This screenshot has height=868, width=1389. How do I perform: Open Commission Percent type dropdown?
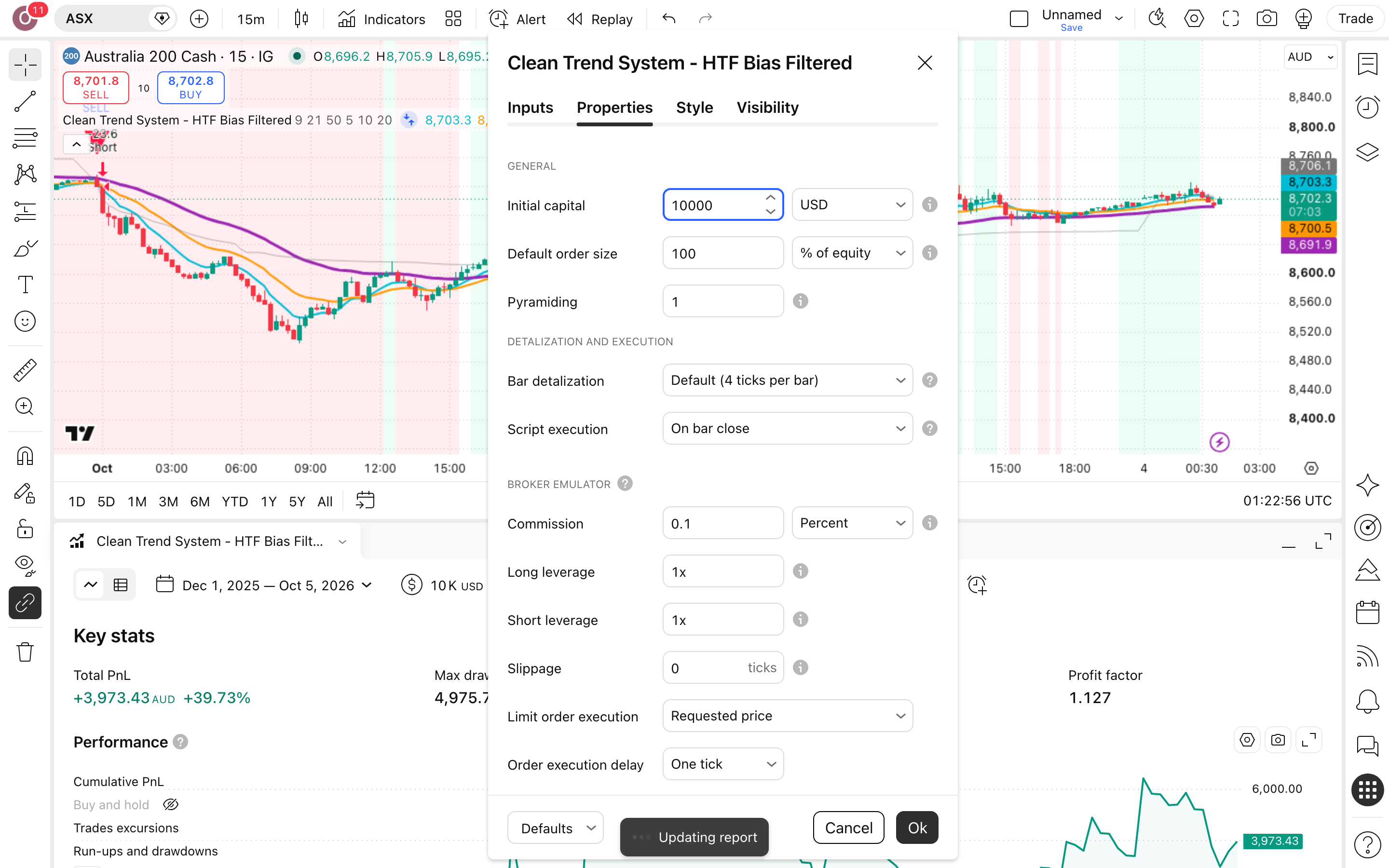pos(852,523)
